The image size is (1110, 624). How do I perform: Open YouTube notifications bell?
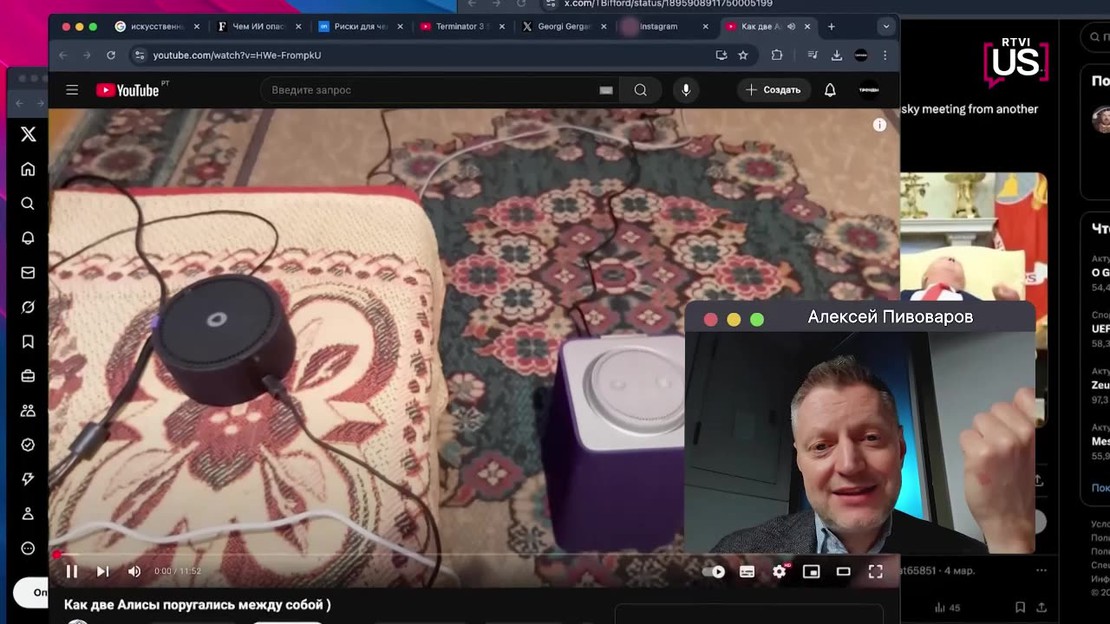pyautogui.click(x=830, y=90)
